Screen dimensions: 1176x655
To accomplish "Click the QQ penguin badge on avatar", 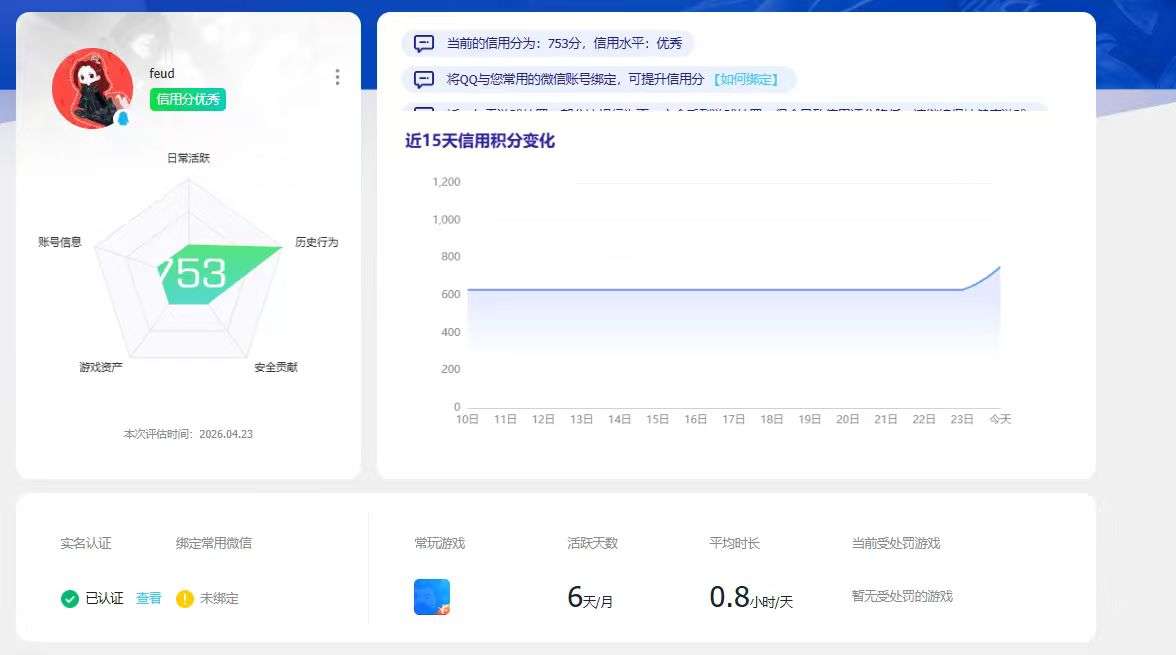I will point(123,118).
